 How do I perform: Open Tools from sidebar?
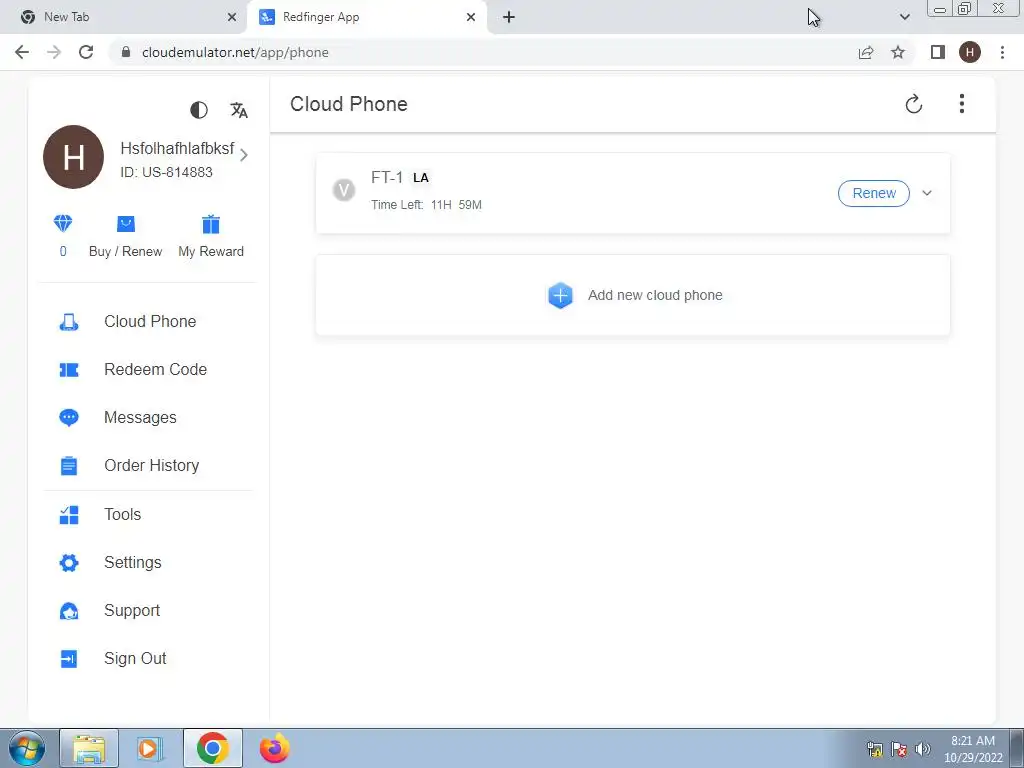[122, 514]
